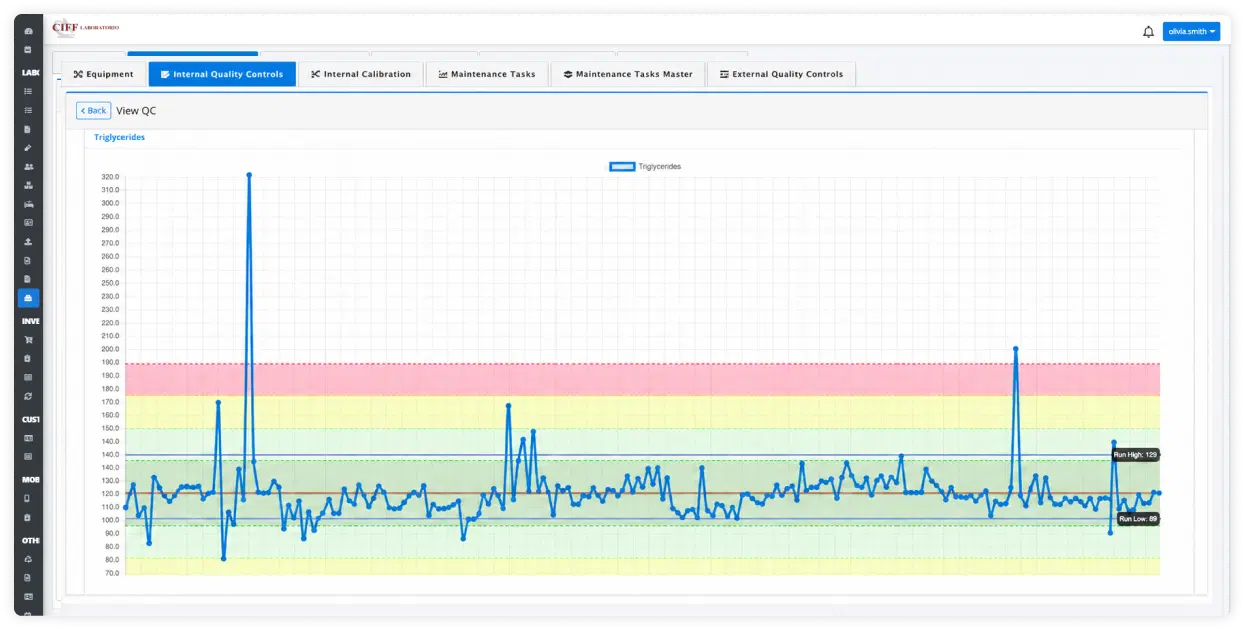Click the Back button
Viewport: 1245px width, 630px height.
coord(93,111)
